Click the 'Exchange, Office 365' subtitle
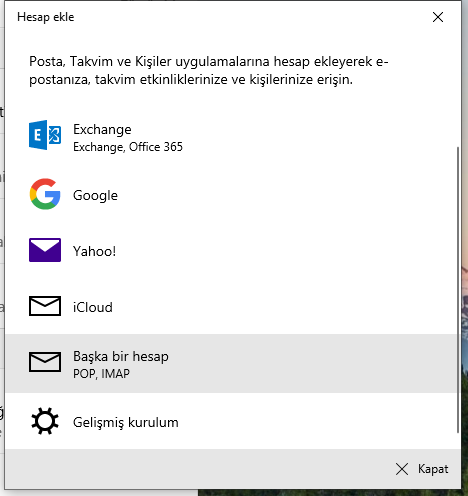 [x=128, y=147]
